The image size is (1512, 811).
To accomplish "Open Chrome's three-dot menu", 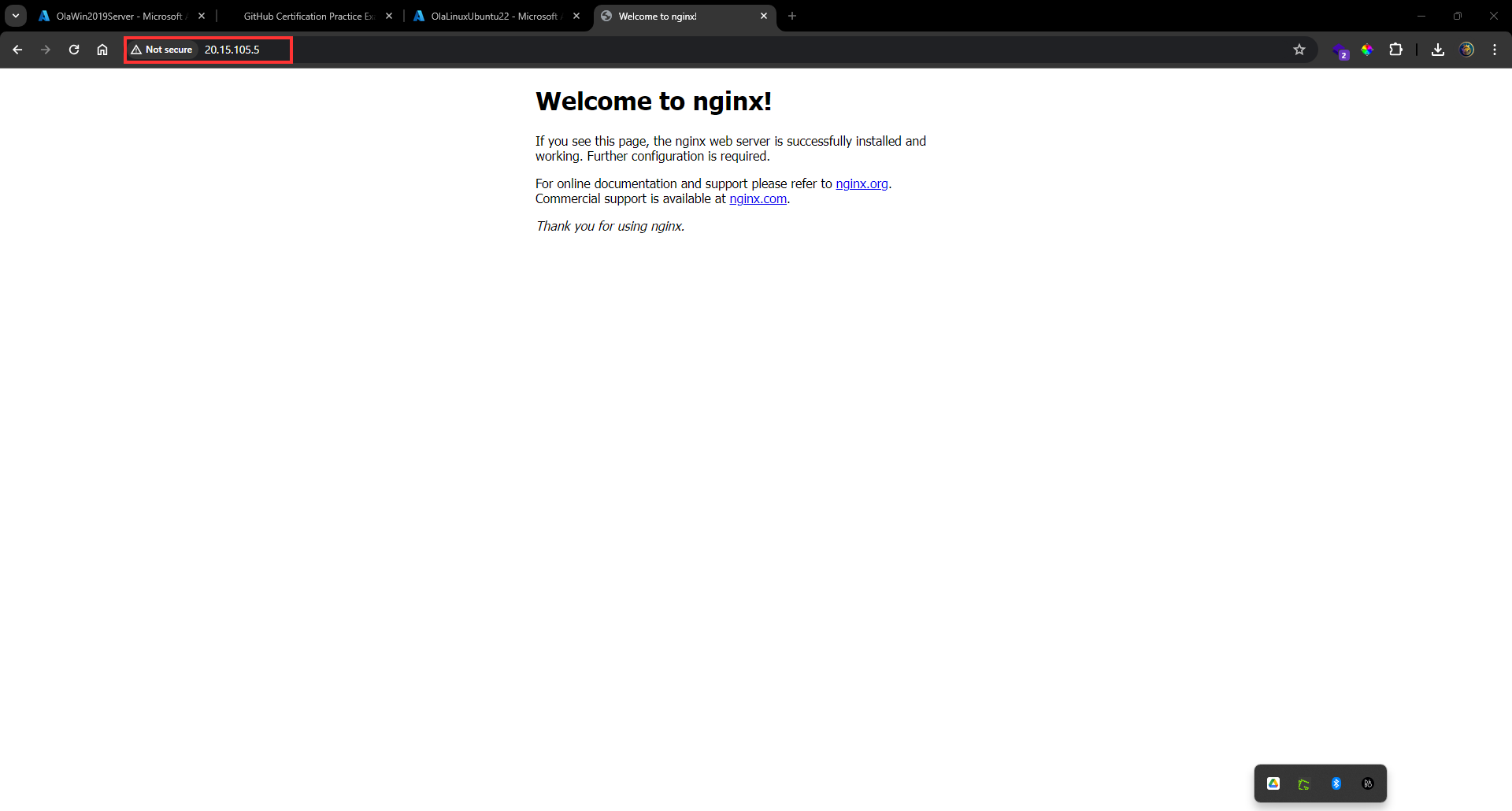I will pos(1495,49).
